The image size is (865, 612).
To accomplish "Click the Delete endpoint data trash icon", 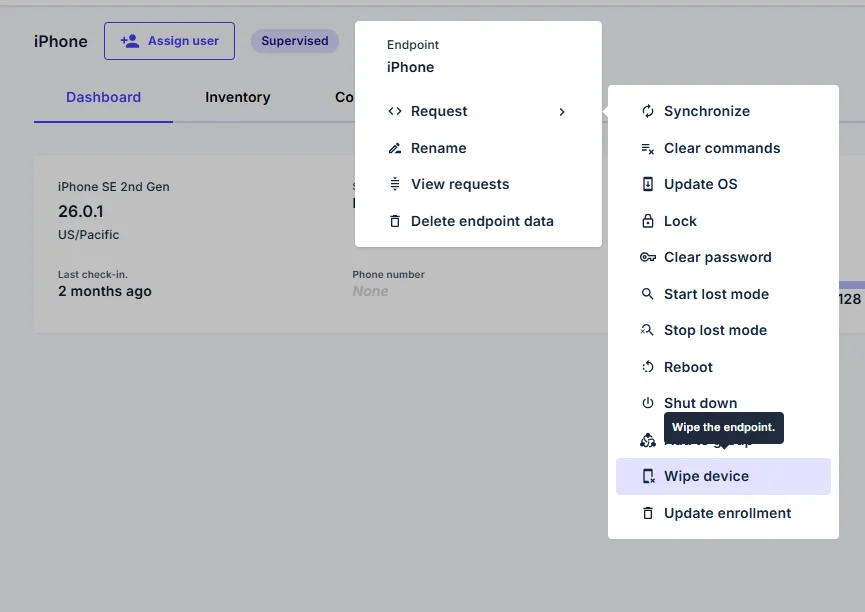I will coord(395,221).
